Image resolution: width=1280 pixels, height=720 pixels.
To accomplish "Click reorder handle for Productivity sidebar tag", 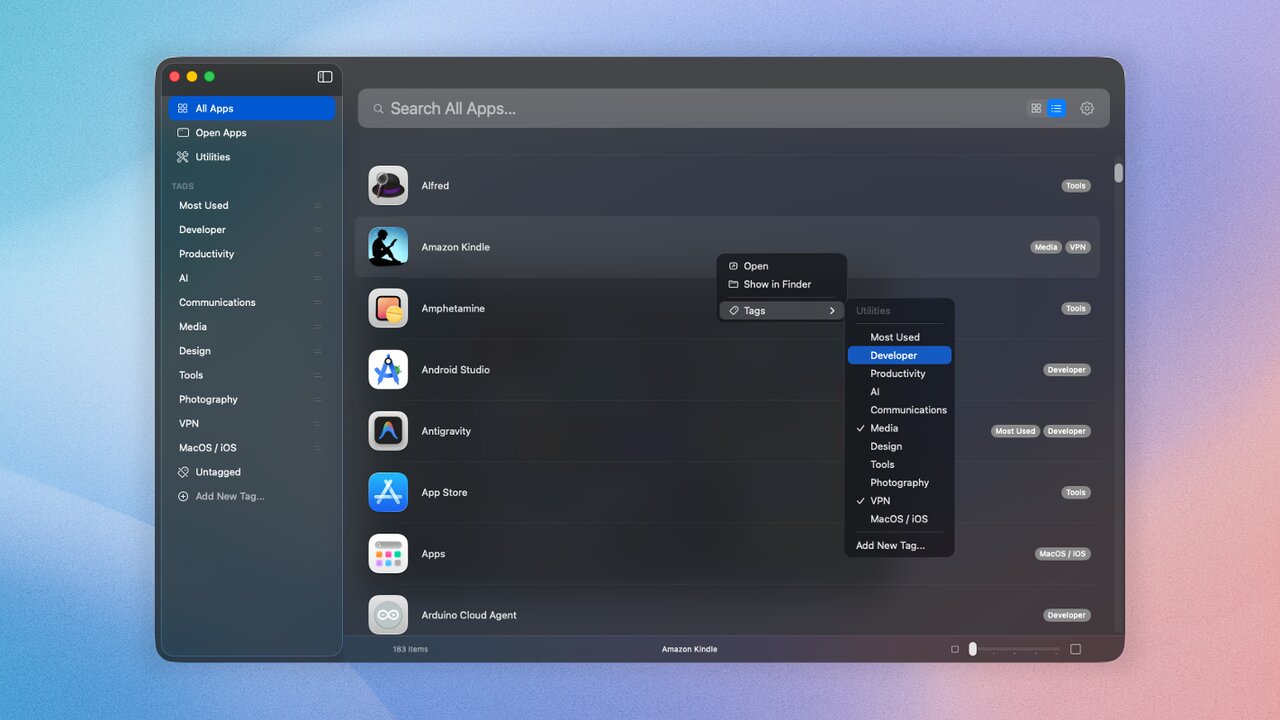I will tap(318, 254).
